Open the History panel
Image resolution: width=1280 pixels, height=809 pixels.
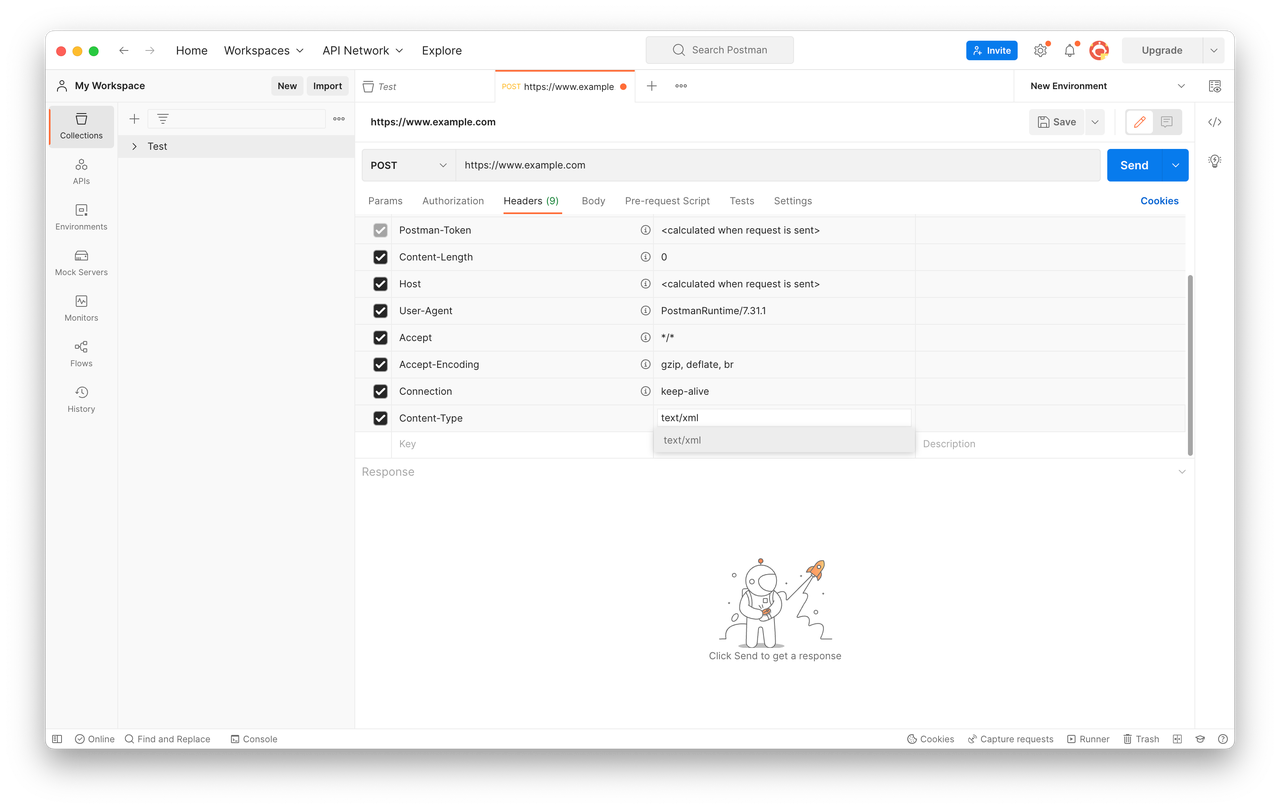click(80, 399)
